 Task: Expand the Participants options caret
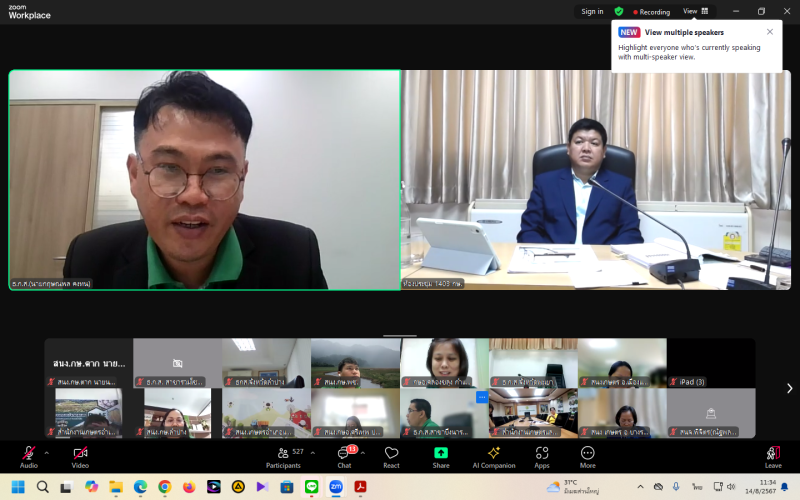pyautogui.click(x=313, y=452)
